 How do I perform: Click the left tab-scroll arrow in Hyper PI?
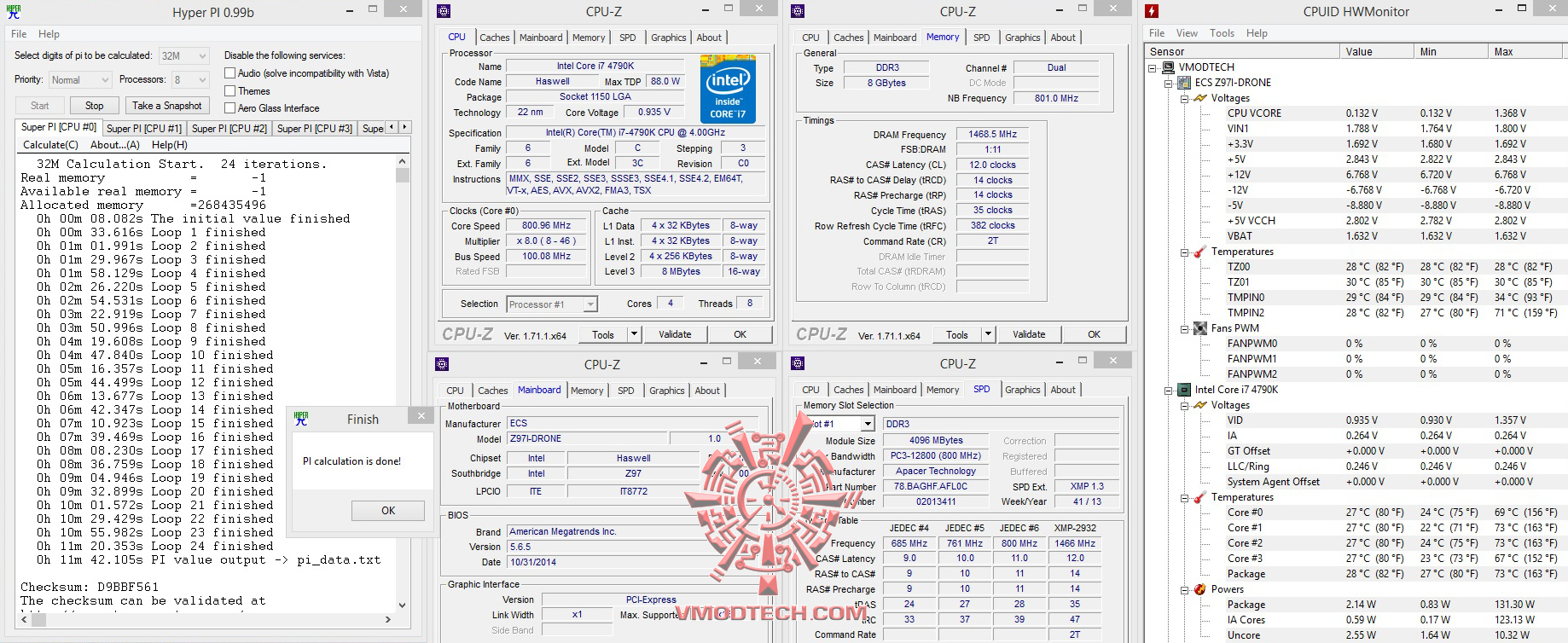point(392,127)
